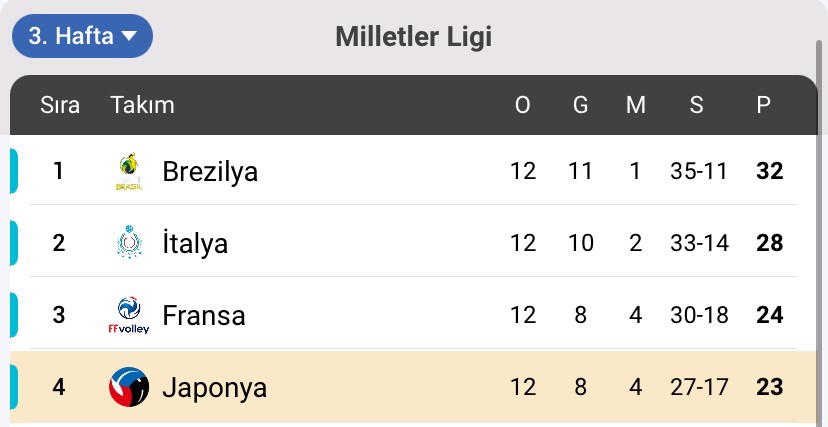Click the Japonya volleyball logo
The image size is (828, 427).
(129, 387)
